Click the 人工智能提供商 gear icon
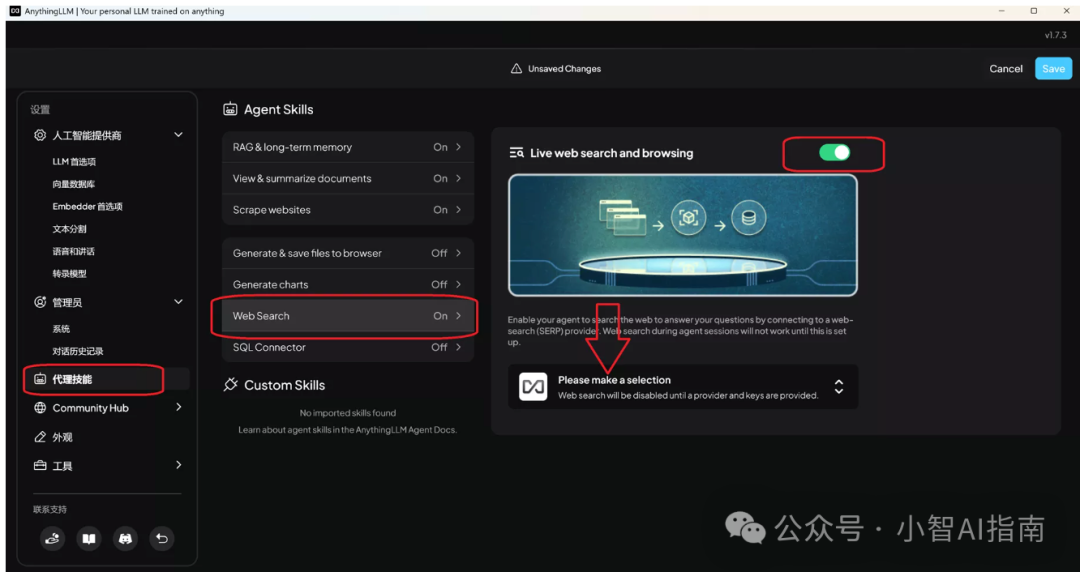The width and height of the screenshot is (1080, 572). [40, 135]
